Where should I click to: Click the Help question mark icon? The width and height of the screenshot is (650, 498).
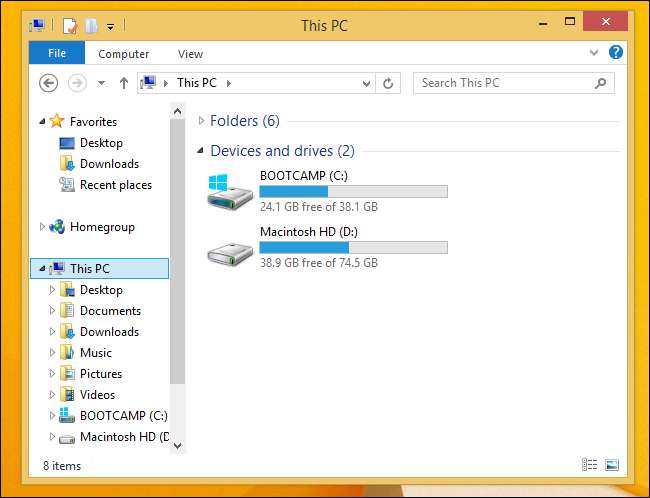616,53
